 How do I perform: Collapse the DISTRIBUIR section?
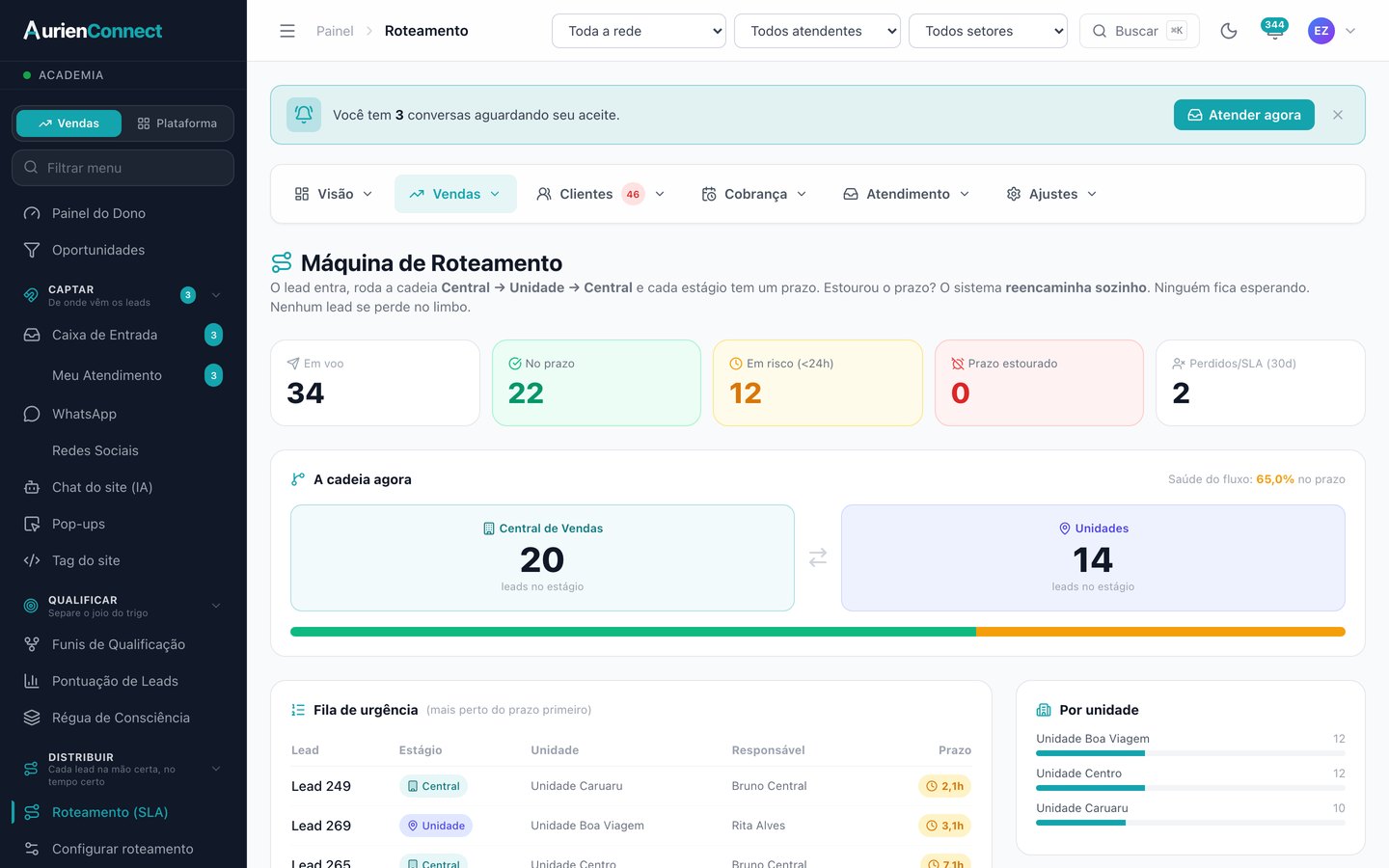pos(216,769)
